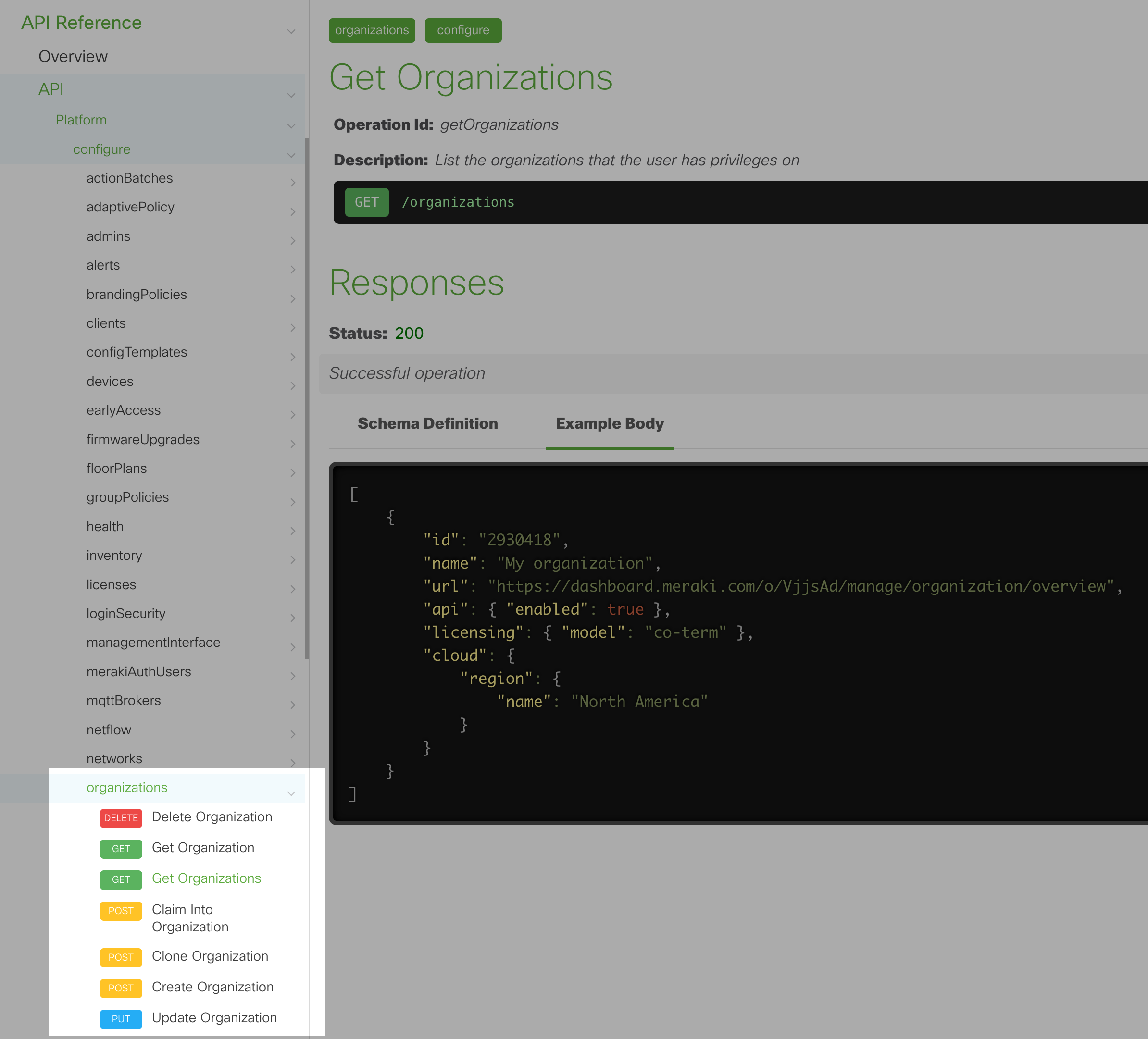Viewport: 1148px width, 1039px height.
Task: Click the GET badge beside Get Organization
Action: click(121, 848)
